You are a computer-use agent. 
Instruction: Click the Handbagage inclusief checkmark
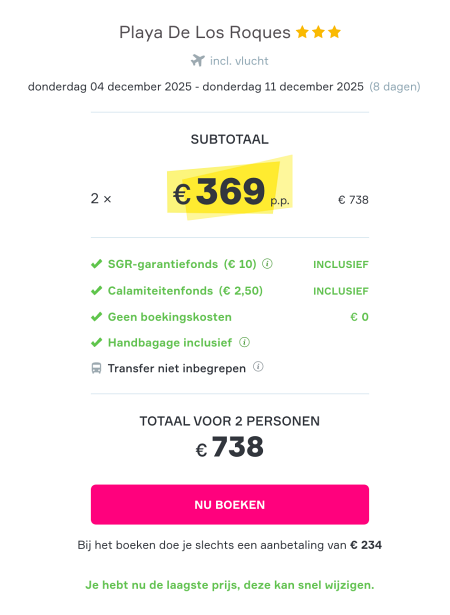tap(97, 343)
